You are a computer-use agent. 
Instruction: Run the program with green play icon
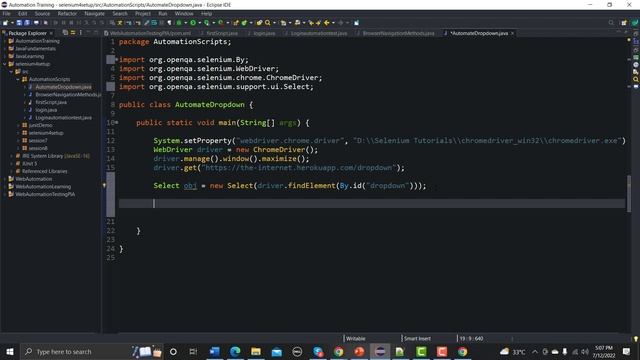tap(193, 23)
